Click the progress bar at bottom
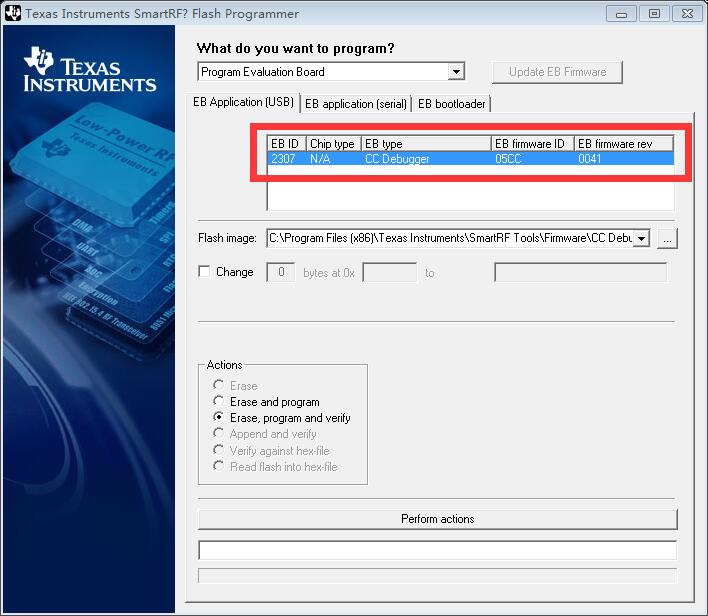The width and height of the screenshot is (708, 616). 438,575
